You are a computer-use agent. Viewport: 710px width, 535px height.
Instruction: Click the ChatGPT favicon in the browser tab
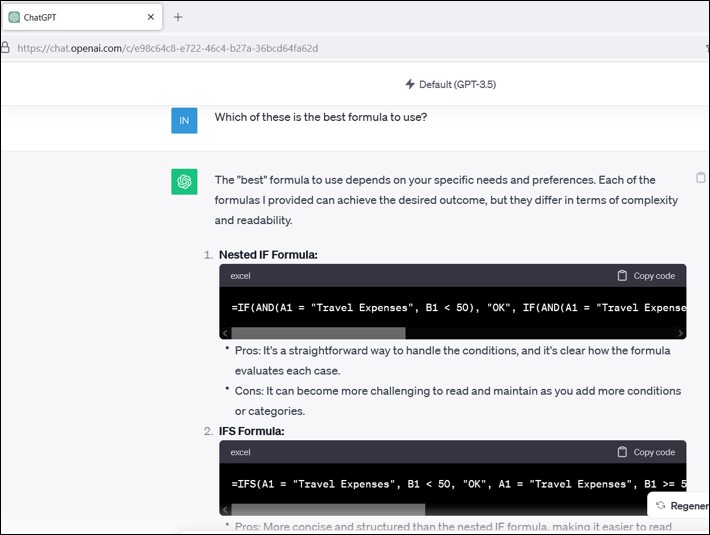pos(14,17)
